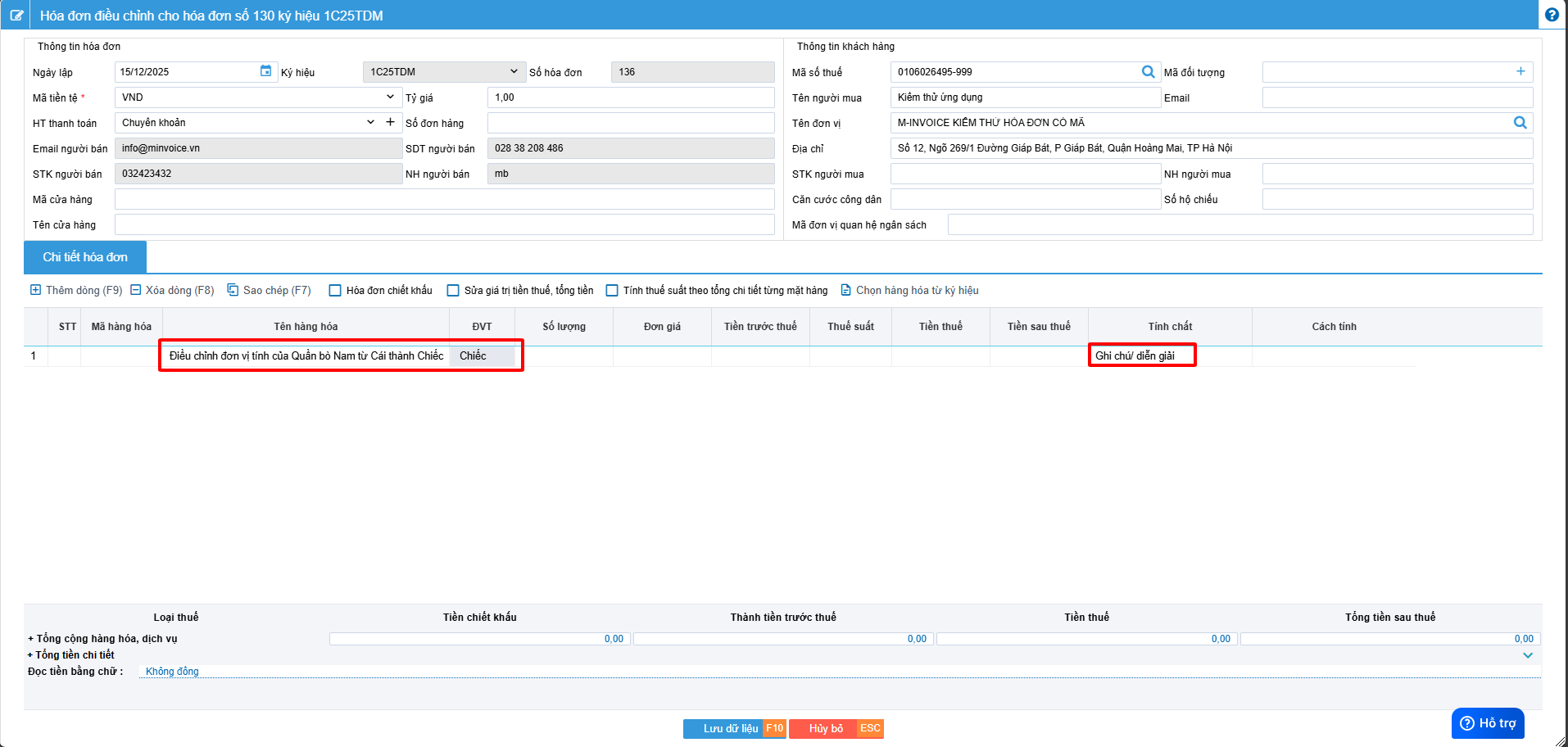Toggle Sửa giá trị tiền thuế, tổng tiền
The width and height of the screenshot is (1568, 747).
click(453, 291)
